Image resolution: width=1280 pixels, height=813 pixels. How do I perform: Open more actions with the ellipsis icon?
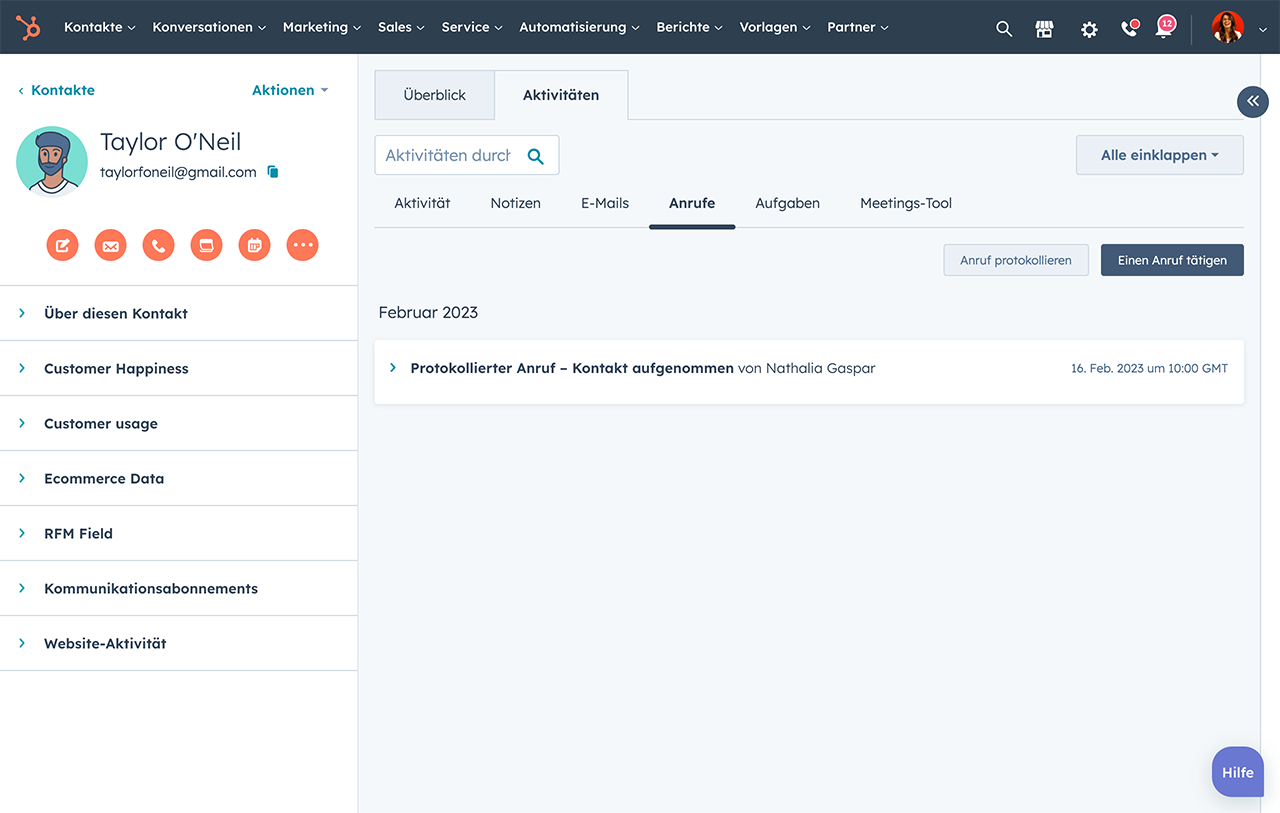click(302, 244)
